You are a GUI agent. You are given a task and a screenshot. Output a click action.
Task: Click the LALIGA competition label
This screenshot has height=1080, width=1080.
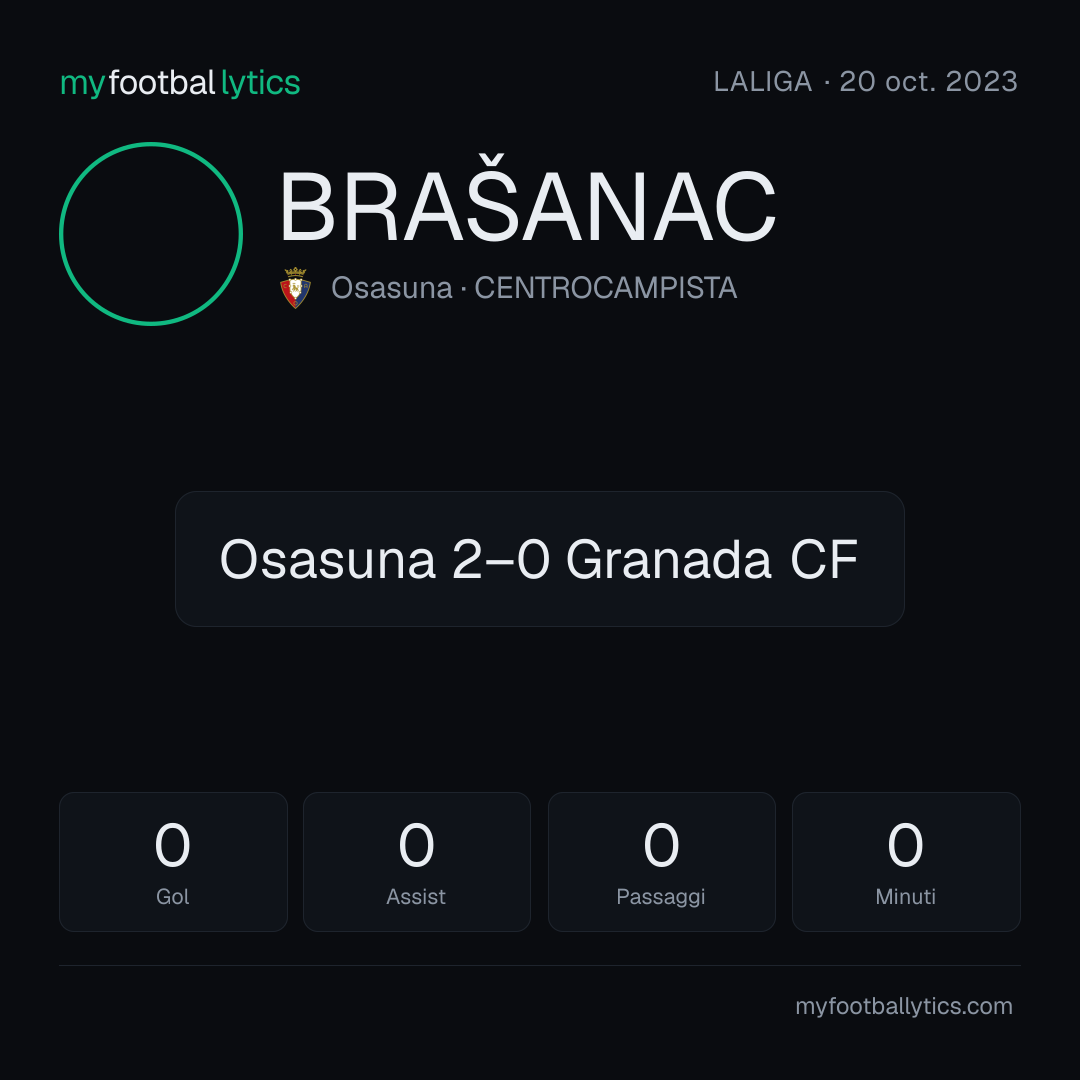pyautogui.click(x=763, y=82)
